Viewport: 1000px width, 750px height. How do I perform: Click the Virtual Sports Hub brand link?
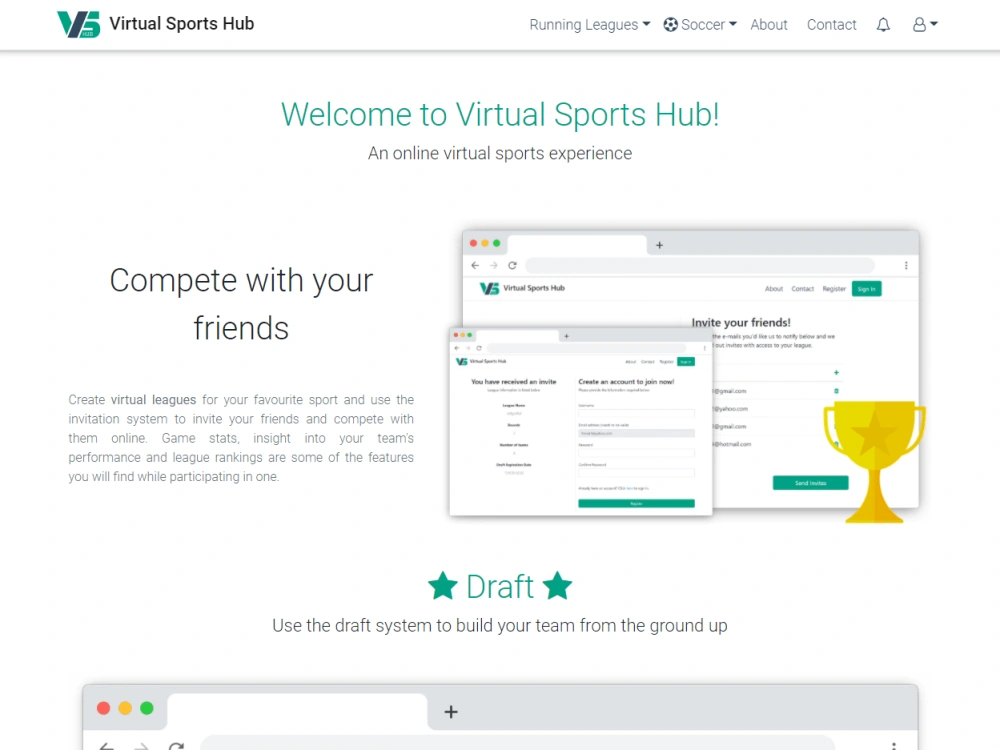pos(182,23)
